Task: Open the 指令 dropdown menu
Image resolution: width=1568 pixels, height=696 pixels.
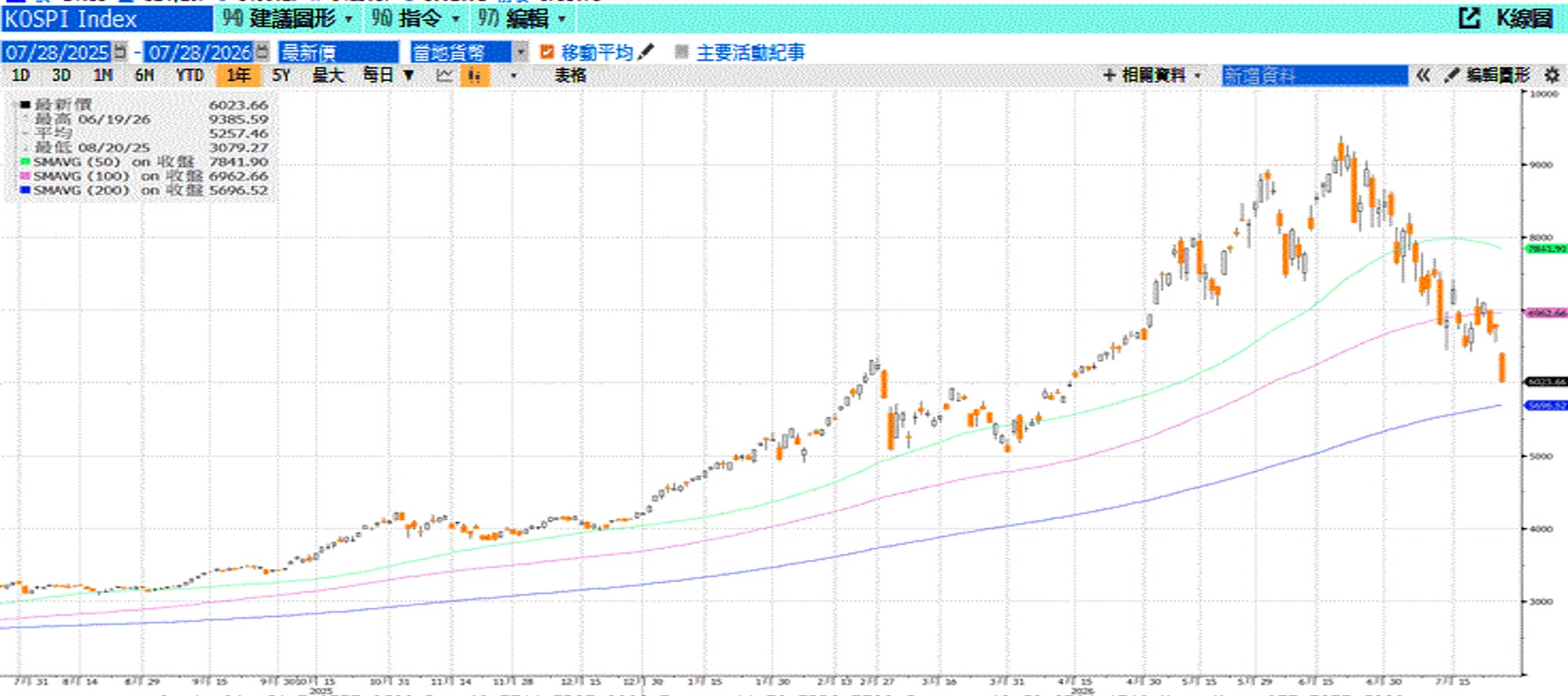Action: click(x=455, y=18)
